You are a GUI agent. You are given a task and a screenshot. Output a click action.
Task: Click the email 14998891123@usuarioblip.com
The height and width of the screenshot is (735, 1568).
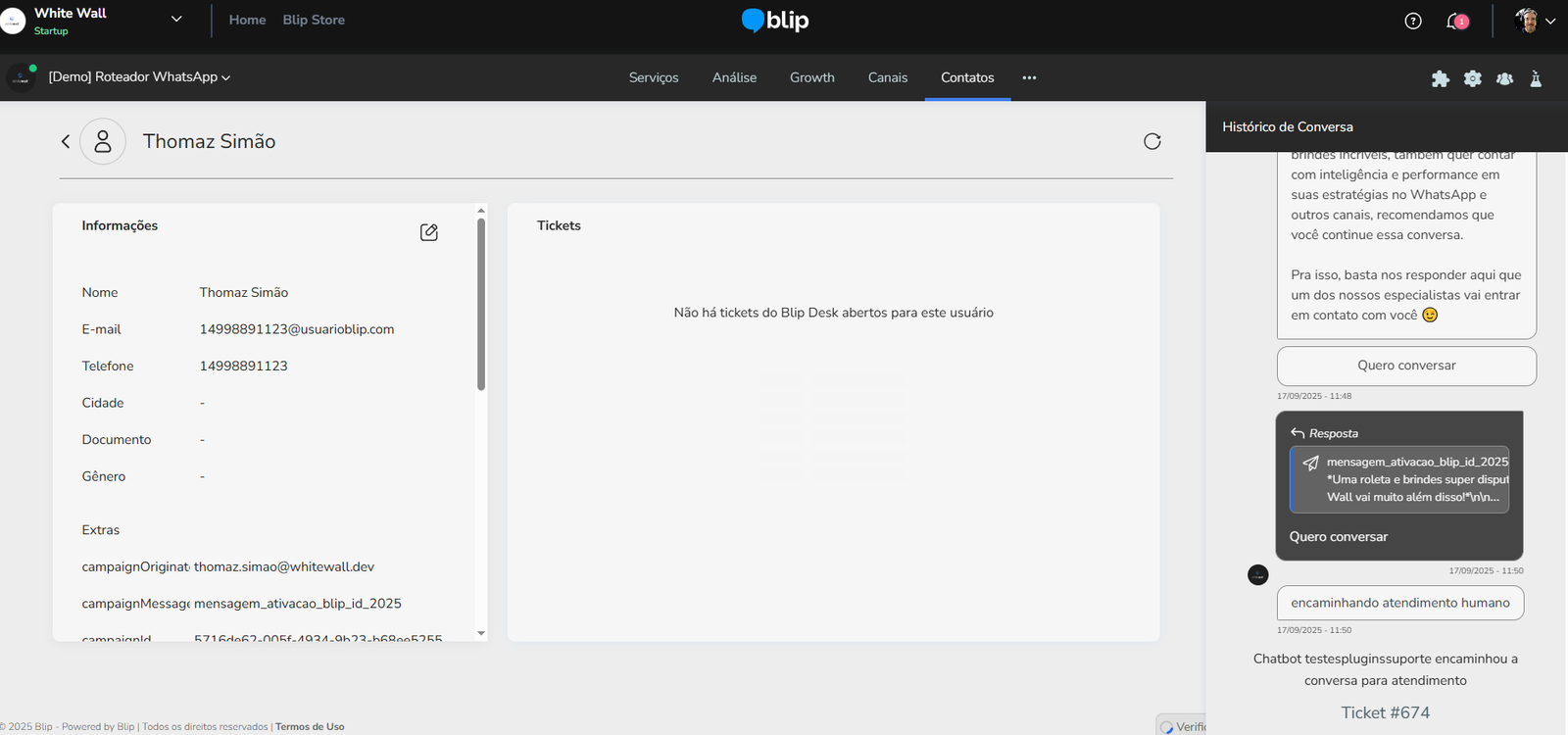click(x=297, y=329)
